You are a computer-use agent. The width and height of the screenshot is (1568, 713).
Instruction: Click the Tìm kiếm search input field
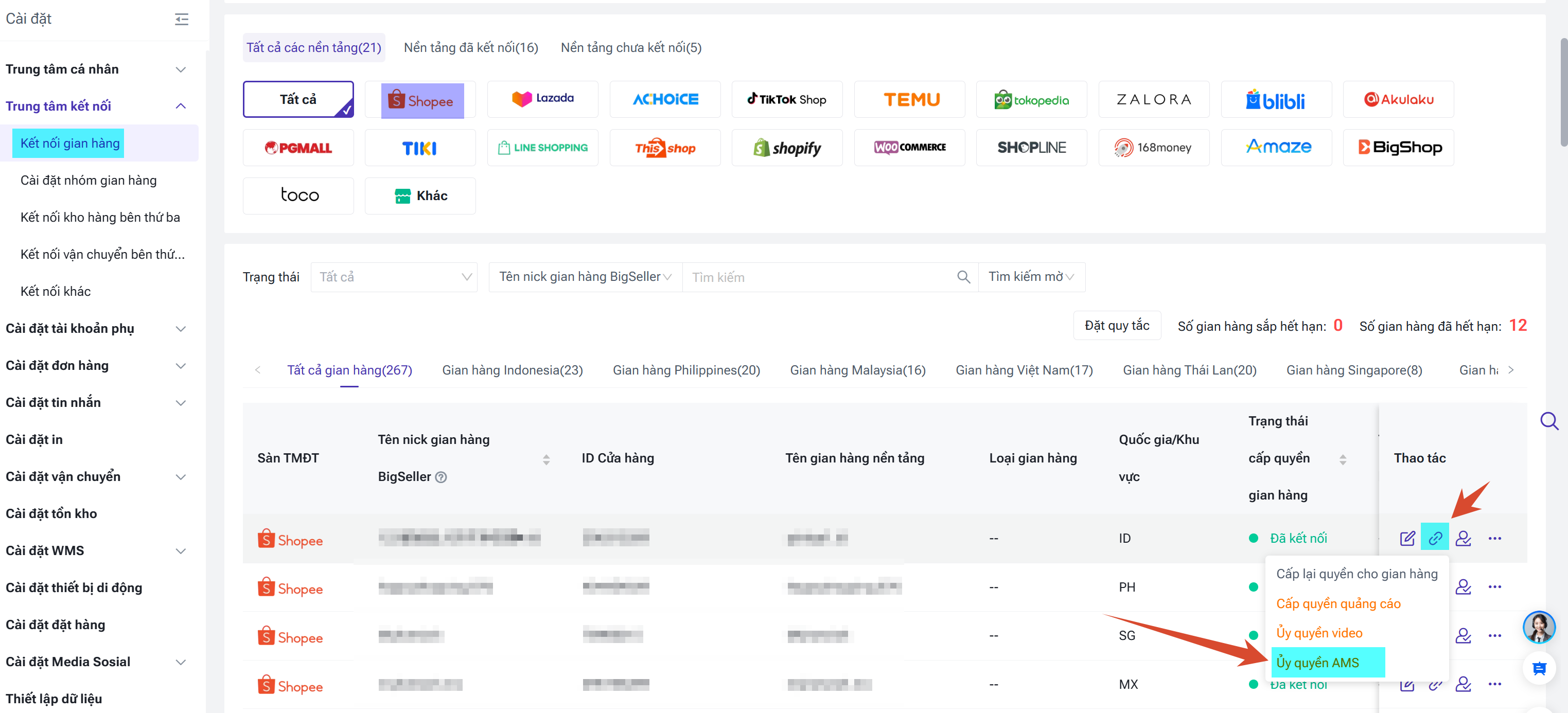(x=819, y=277)
